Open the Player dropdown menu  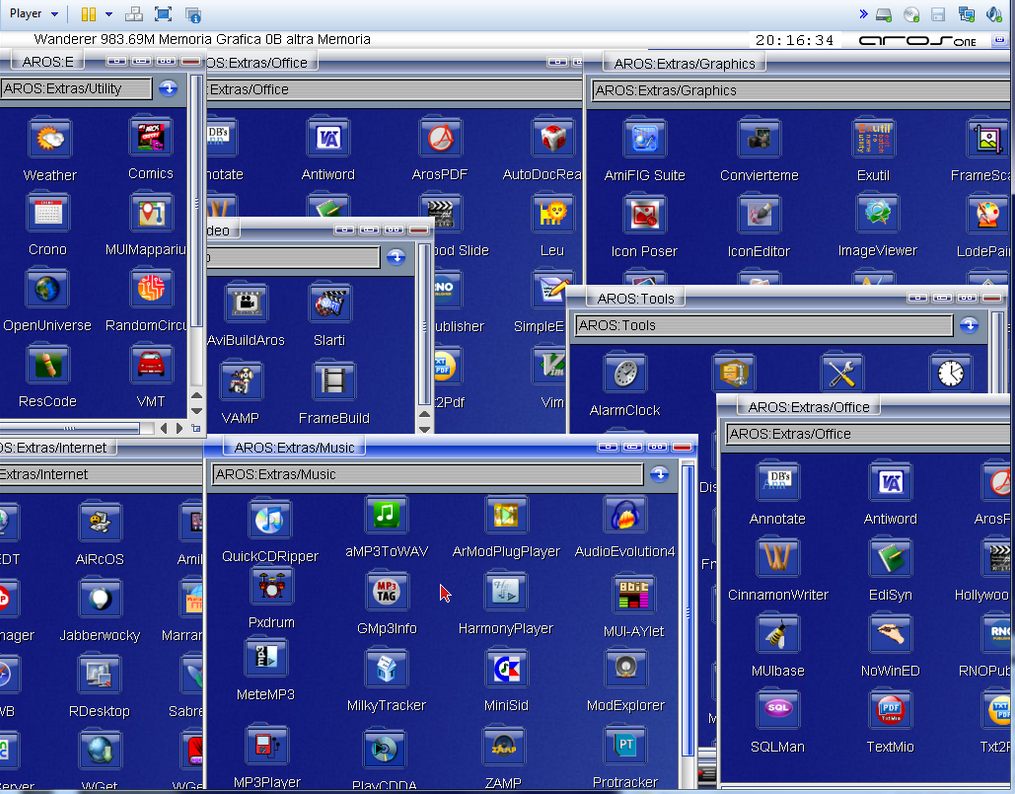(34, 14)
